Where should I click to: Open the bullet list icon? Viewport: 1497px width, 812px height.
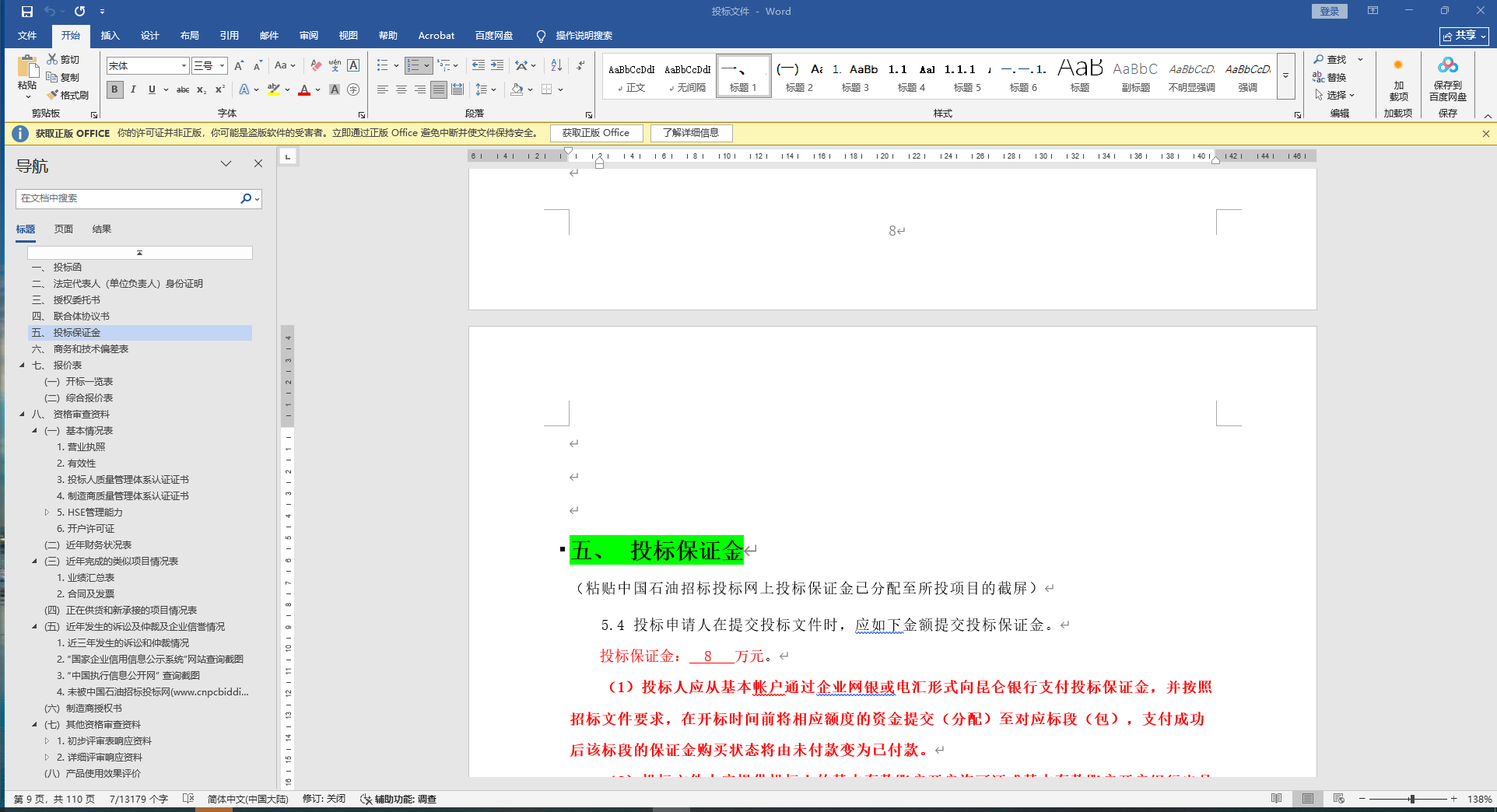382,65
